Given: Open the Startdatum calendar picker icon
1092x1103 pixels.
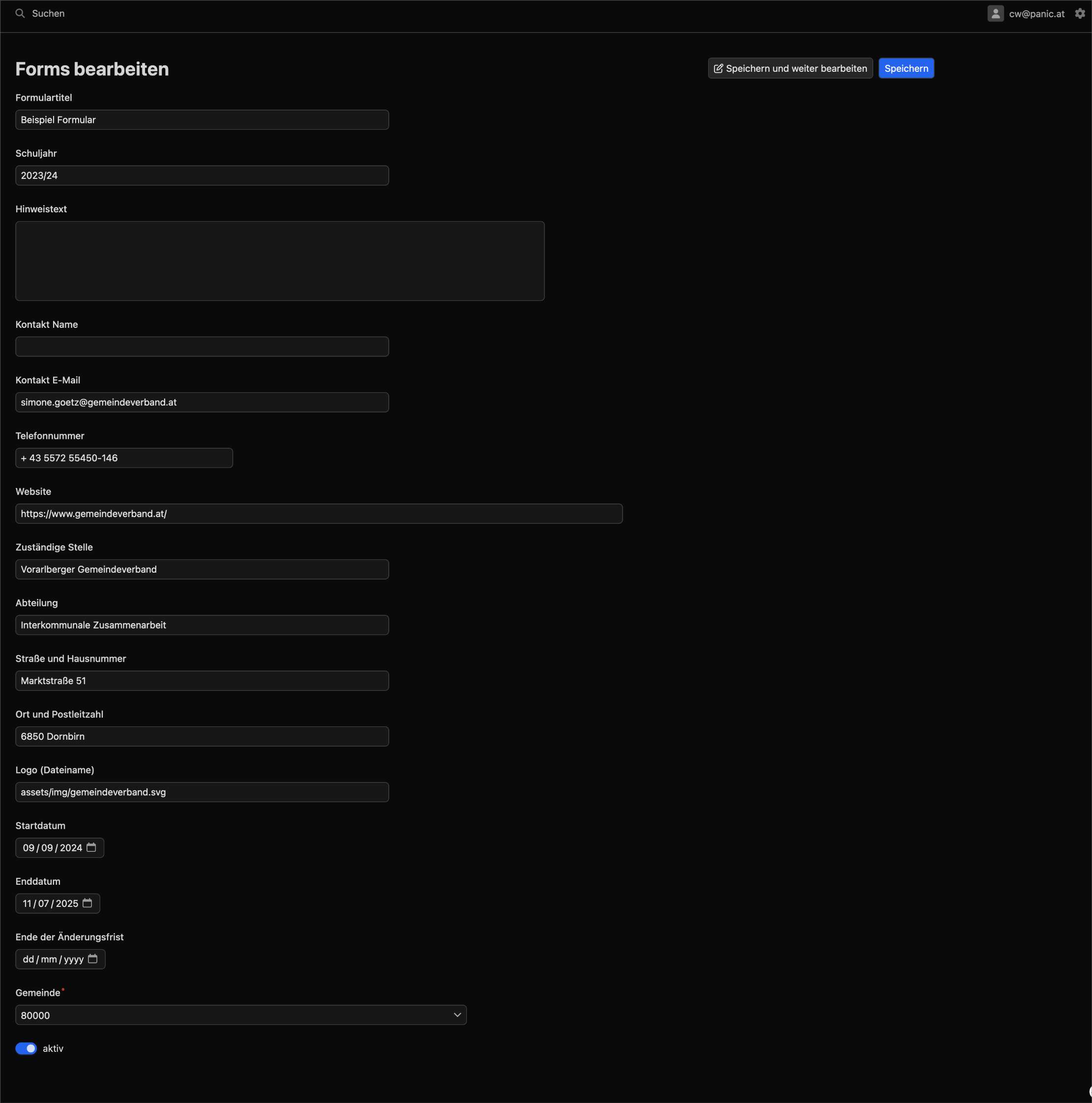Looking at the screenshot, I should 91,847.
